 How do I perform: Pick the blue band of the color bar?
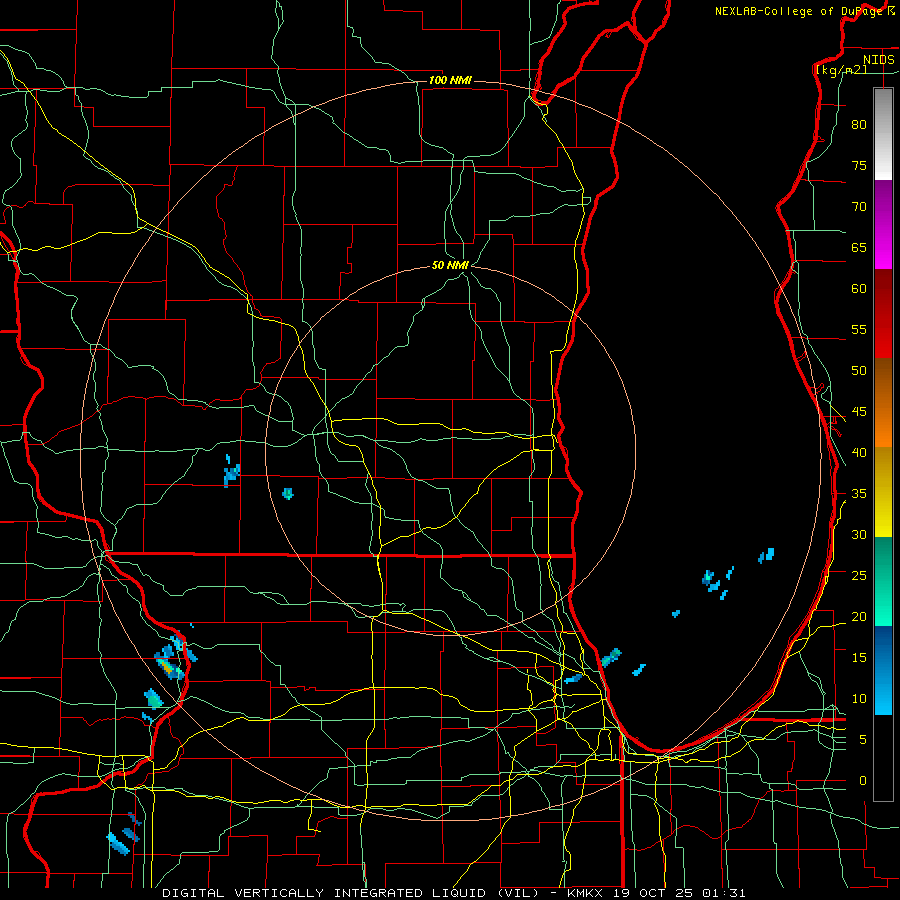pos(883,670)
